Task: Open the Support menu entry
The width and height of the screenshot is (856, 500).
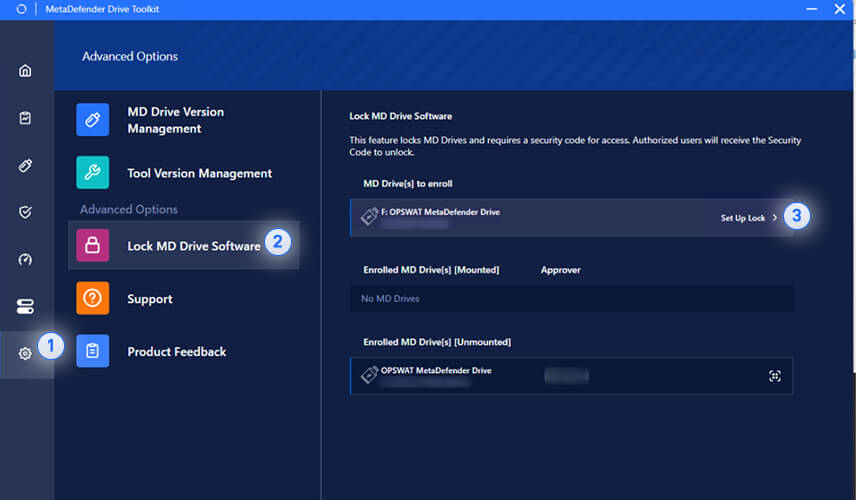Action: [x=150, y=299]
